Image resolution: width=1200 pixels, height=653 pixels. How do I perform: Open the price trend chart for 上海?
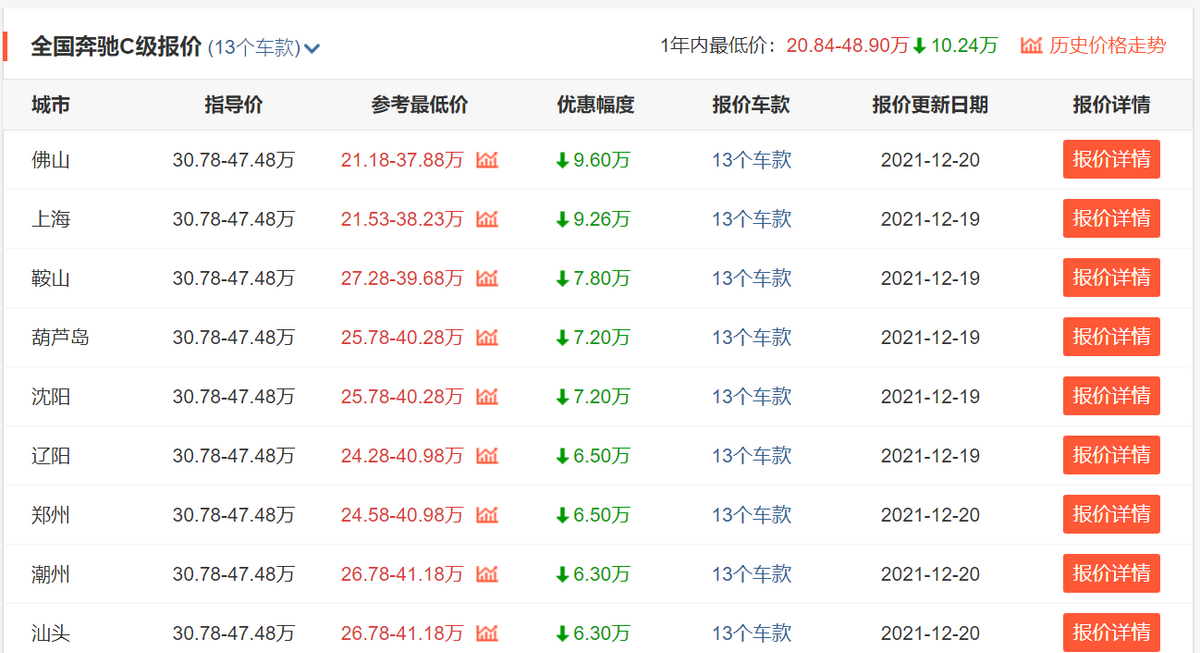(487, 219)
